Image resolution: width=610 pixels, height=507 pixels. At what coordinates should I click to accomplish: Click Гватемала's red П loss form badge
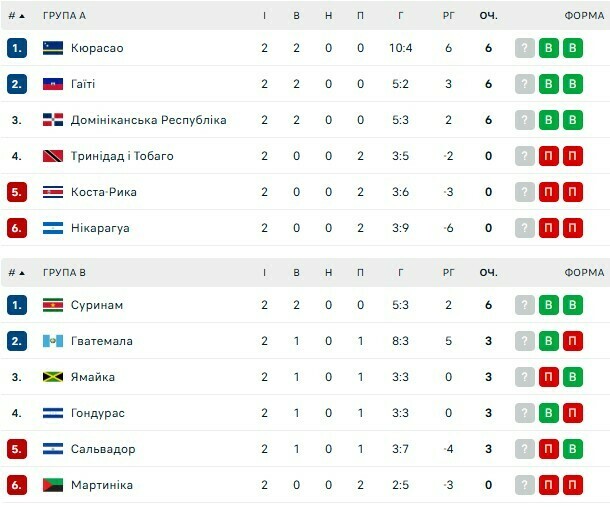[x=573, y=341]
